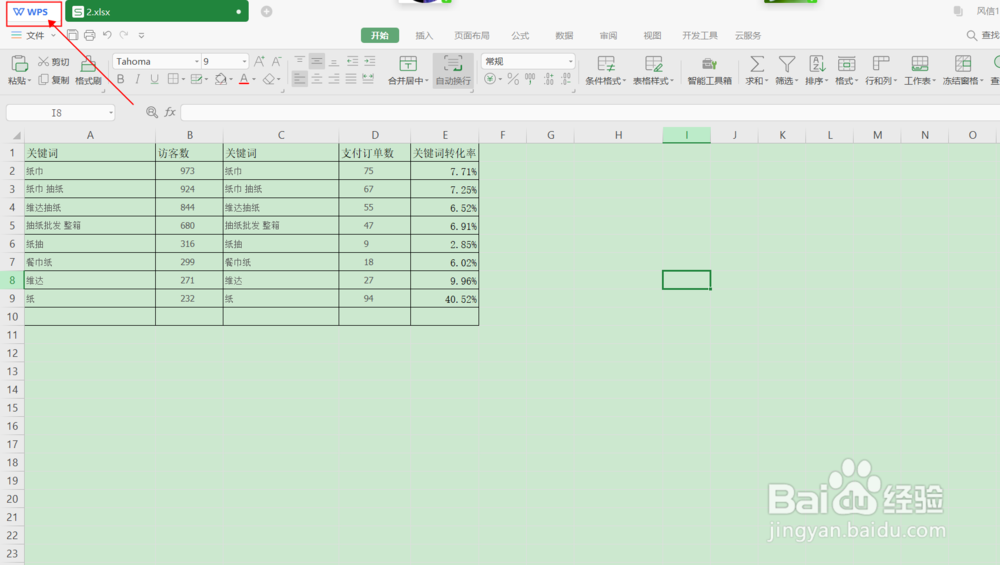Screen dimensions: 1000x565
Task: Click the increase font size icon
Action: [x=259, y=61]
